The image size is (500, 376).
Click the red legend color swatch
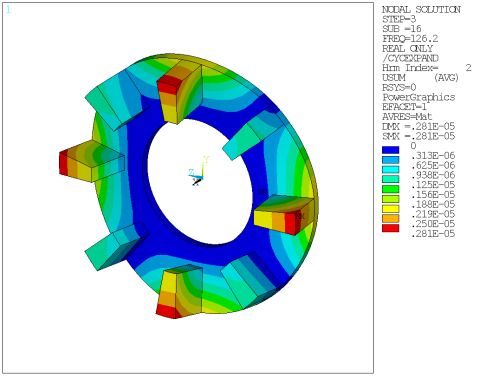[x=390, y=228]
